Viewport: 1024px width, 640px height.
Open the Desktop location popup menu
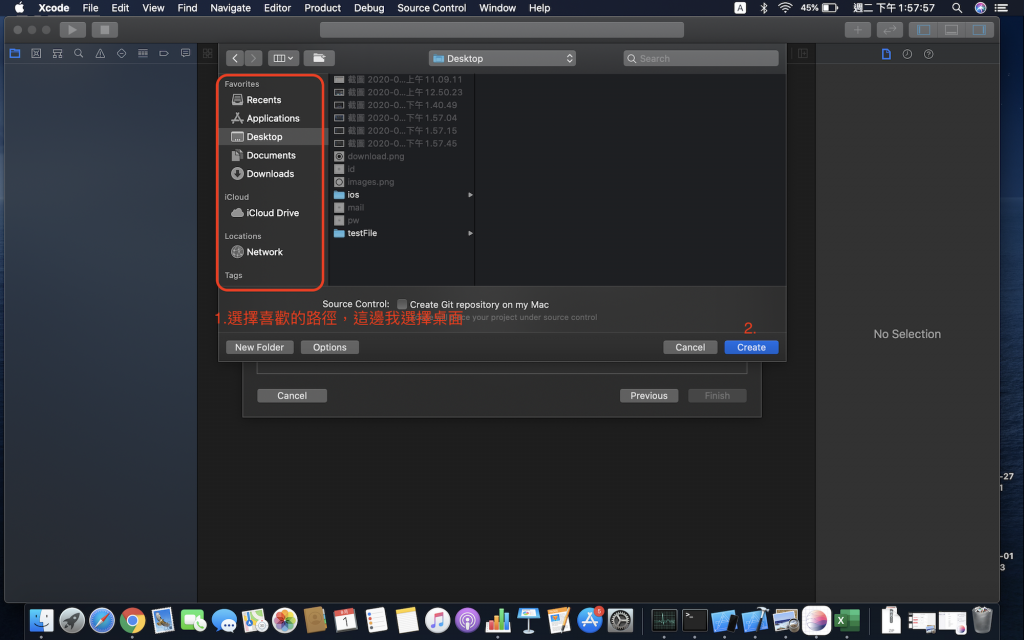[x=502, y=58]
